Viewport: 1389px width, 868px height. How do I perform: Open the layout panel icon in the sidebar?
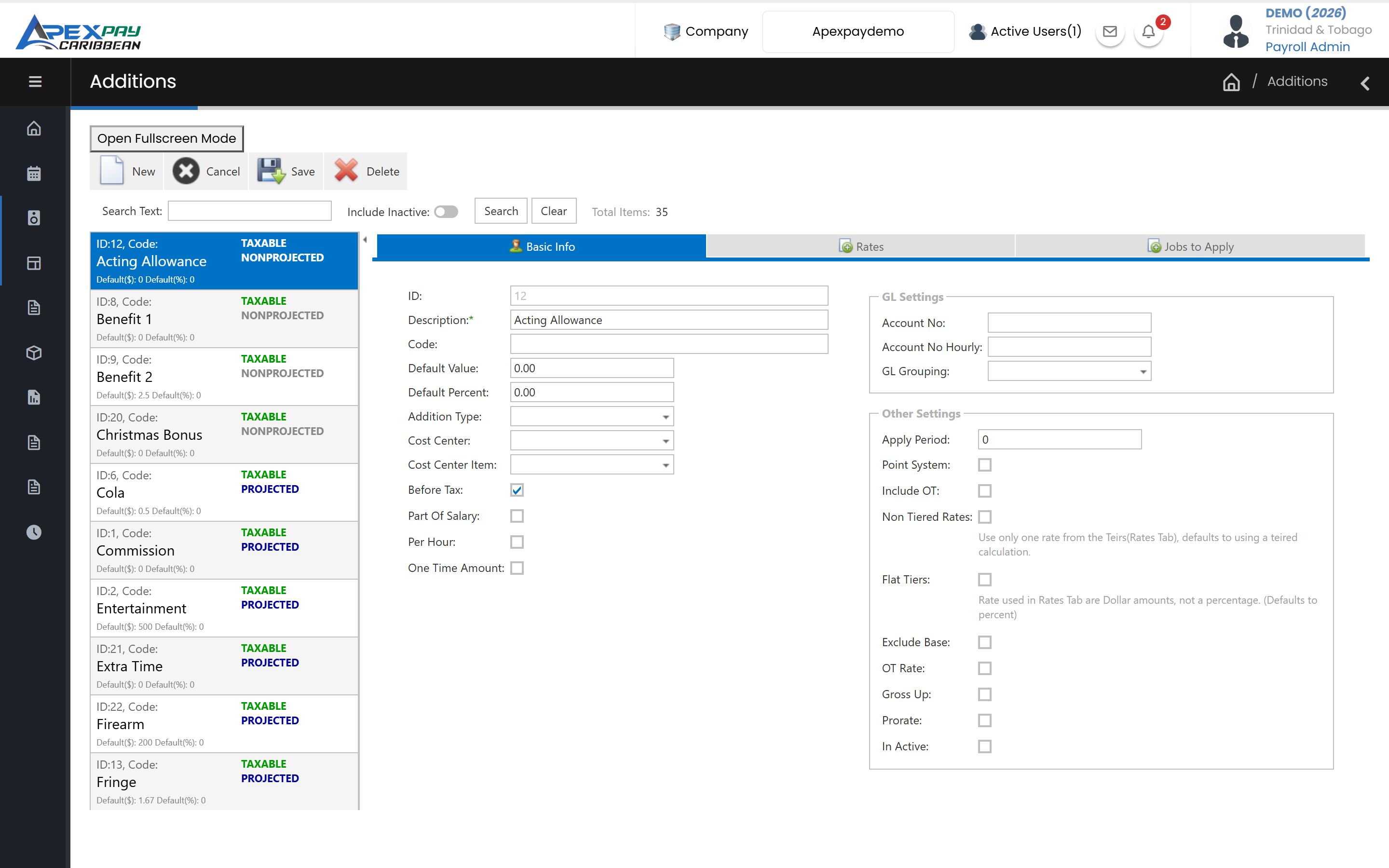pyautogui.click(x=34, y=263)
